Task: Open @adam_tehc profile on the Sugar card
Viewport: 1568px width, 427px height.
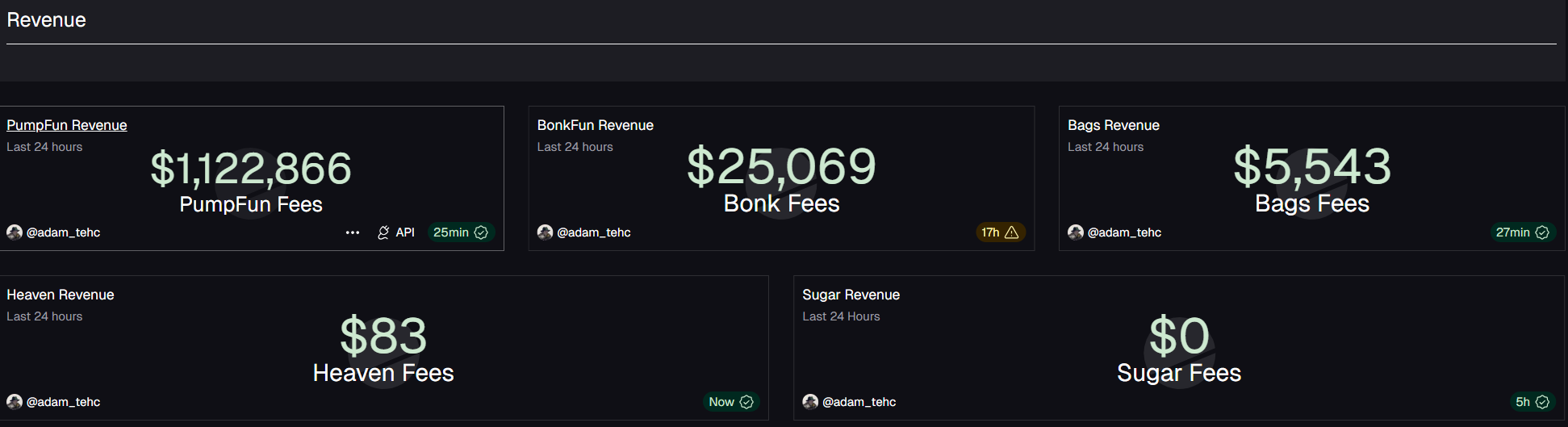Action: click(x=859, y=402)
